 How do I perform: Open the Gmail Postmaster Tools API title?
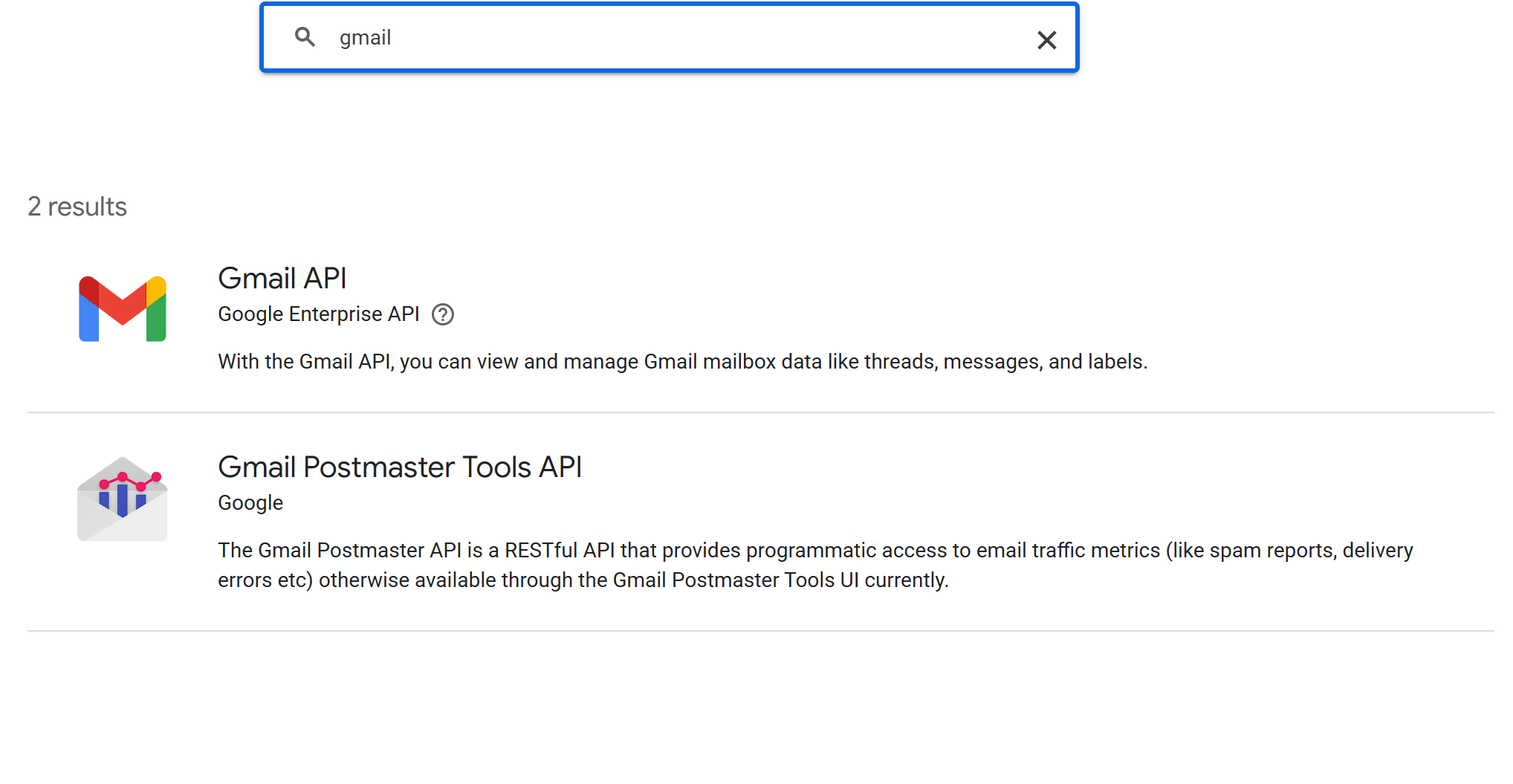click(x=400, y=467)
